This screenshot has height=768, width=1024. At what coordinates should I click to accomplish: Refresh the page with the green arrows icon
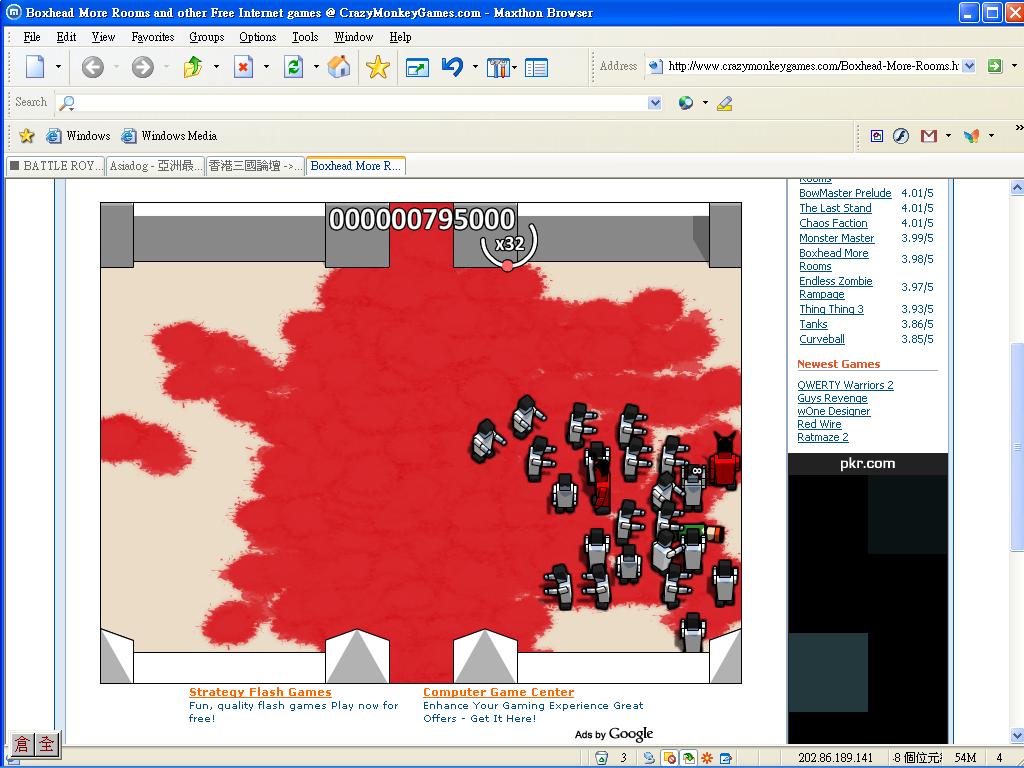coord(293,67)
